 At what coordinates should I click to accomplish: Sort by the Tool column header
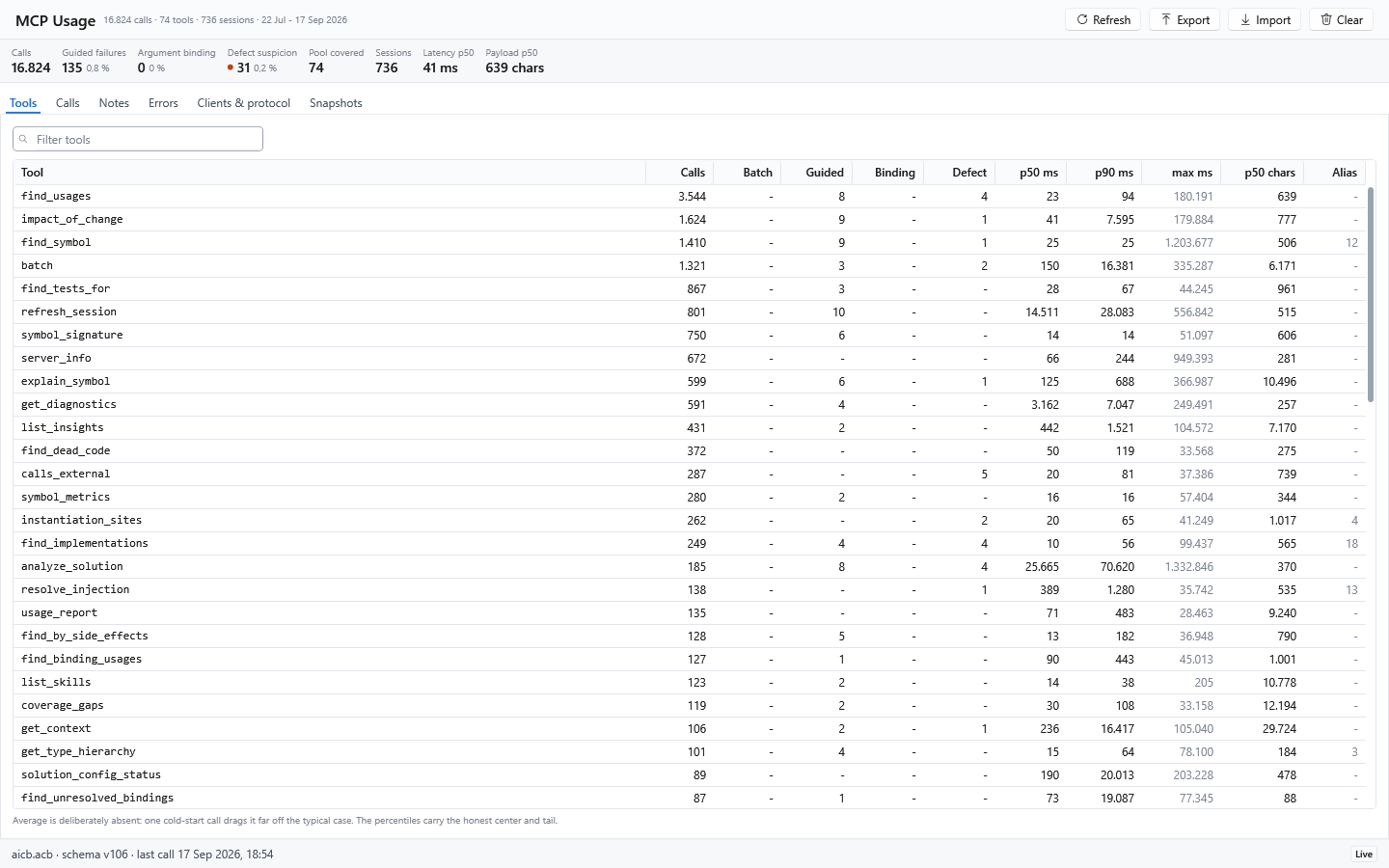pos(329,173)
